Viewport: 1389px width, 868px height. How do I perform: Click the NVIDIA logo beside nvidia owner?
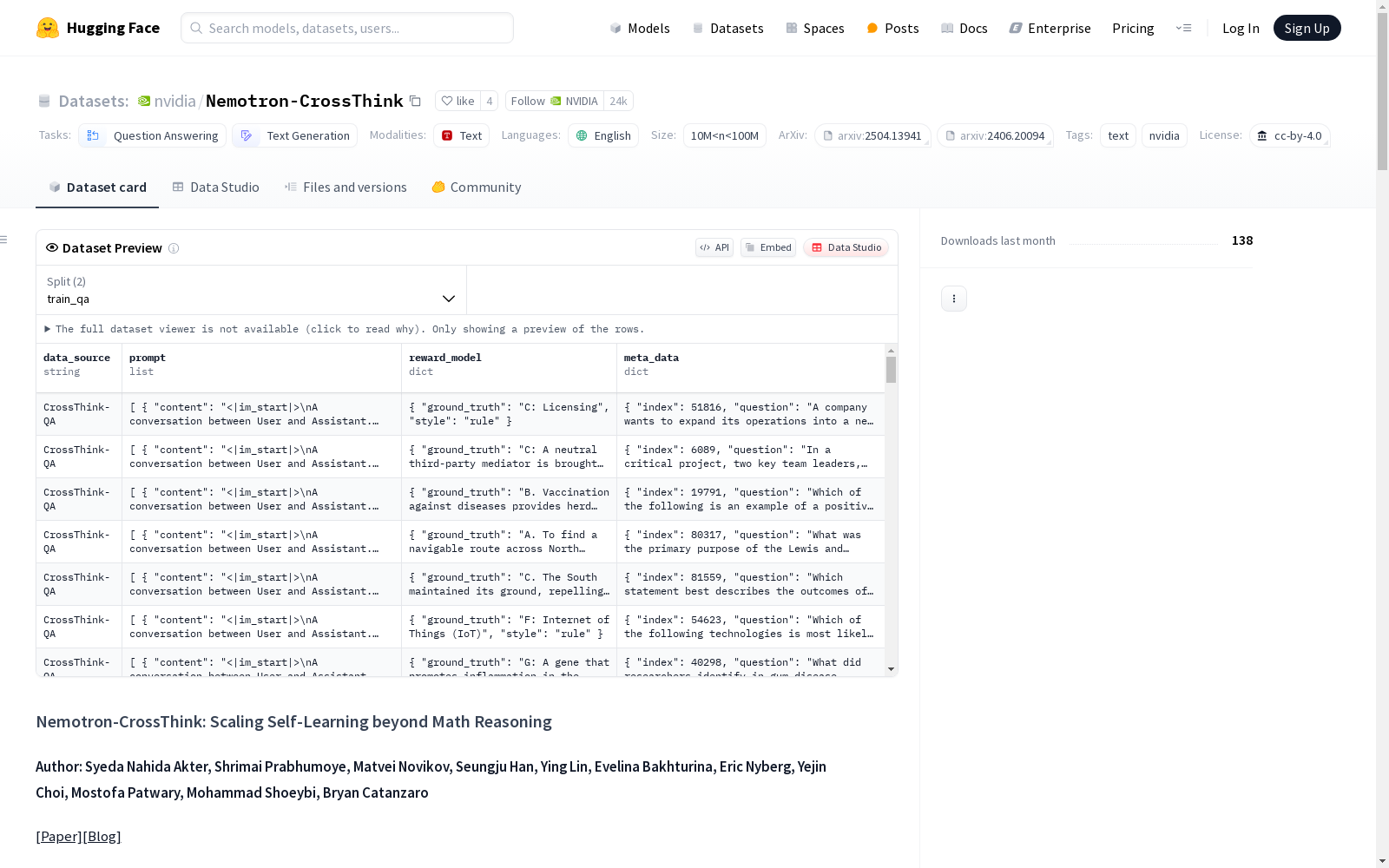point(144,101)
